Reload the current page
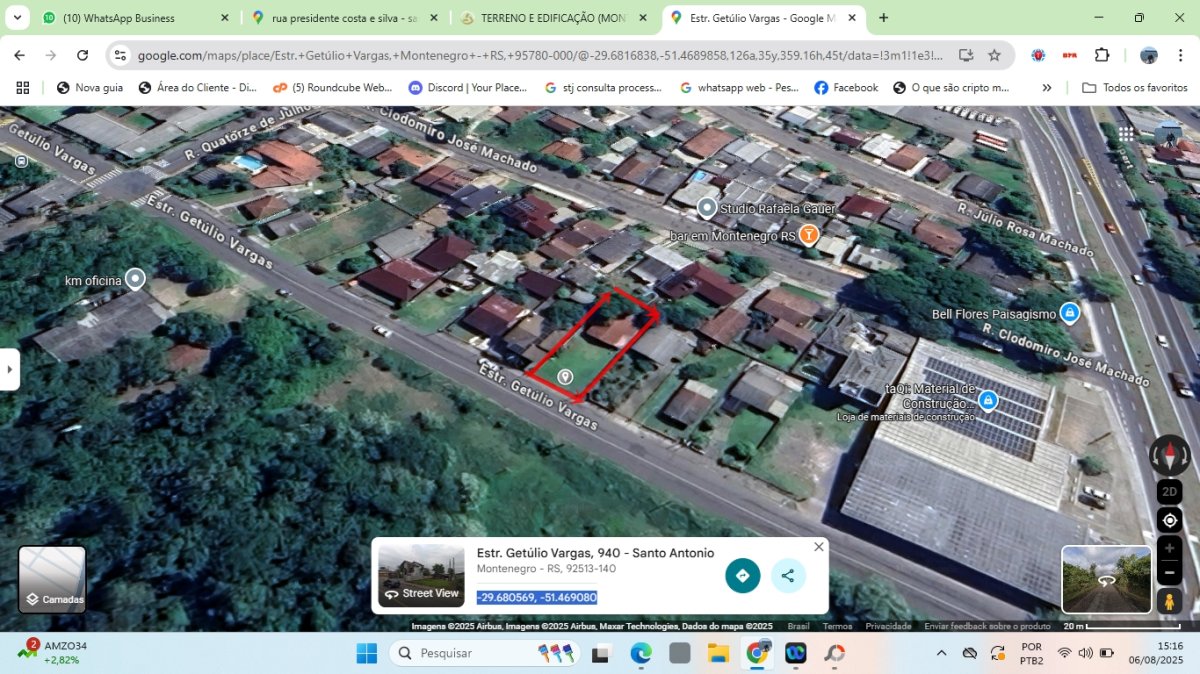 83,56
